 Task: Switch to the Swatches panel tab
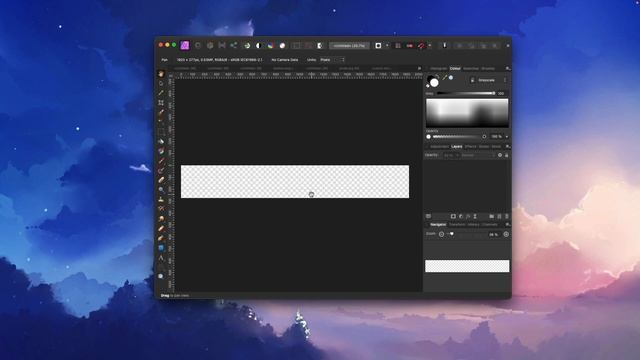(x=471, y=69)
